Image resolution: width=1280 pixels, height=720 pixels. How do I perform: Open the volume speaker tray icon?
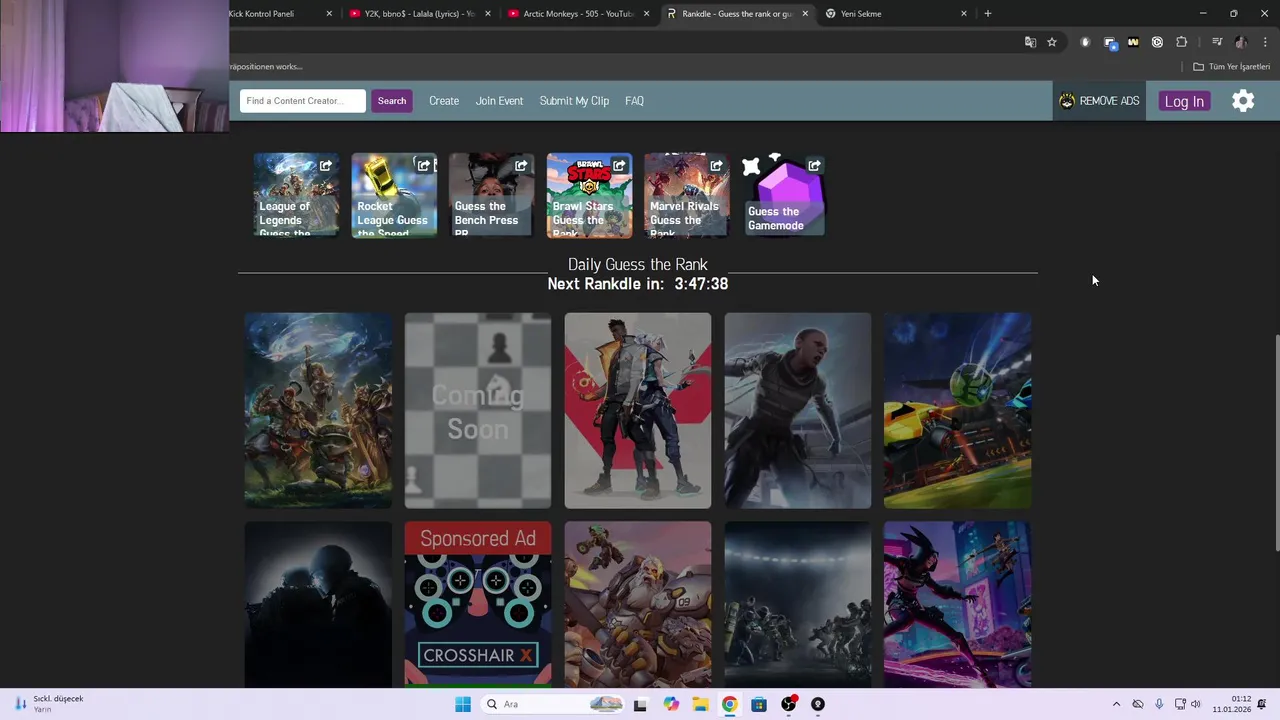coord(1195,704)
